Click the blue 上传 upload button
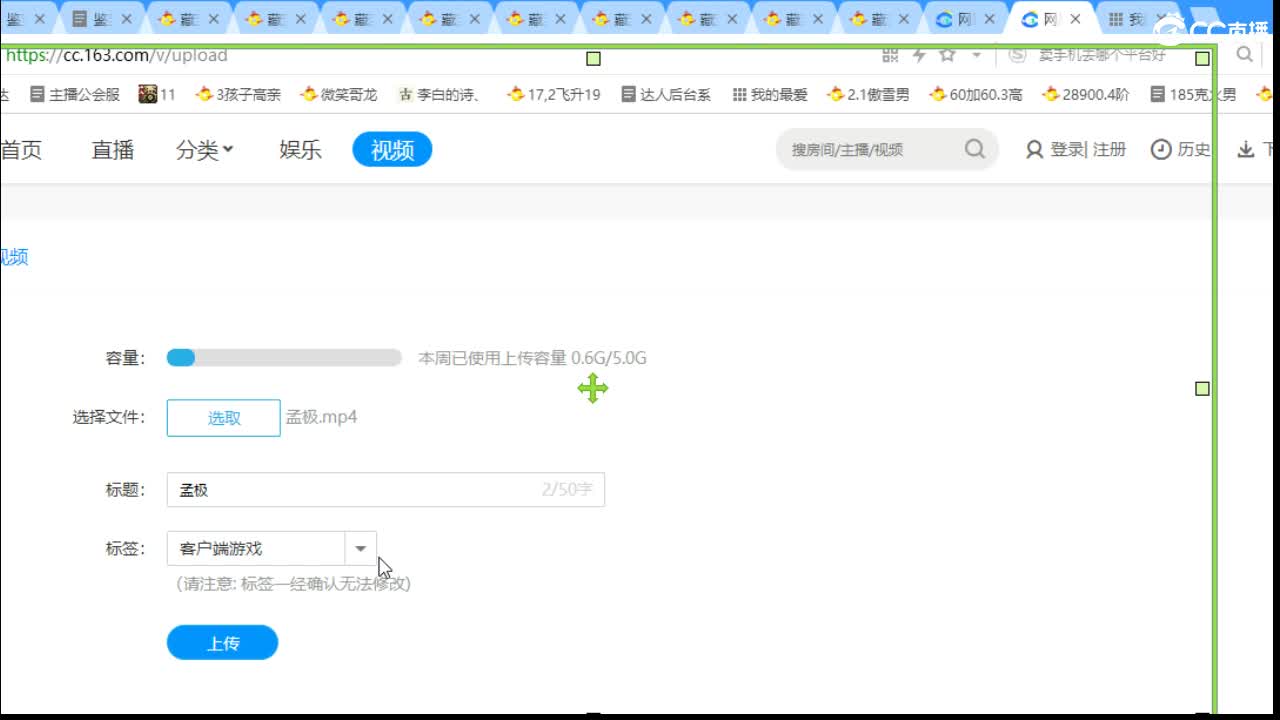 coord(222,643)
